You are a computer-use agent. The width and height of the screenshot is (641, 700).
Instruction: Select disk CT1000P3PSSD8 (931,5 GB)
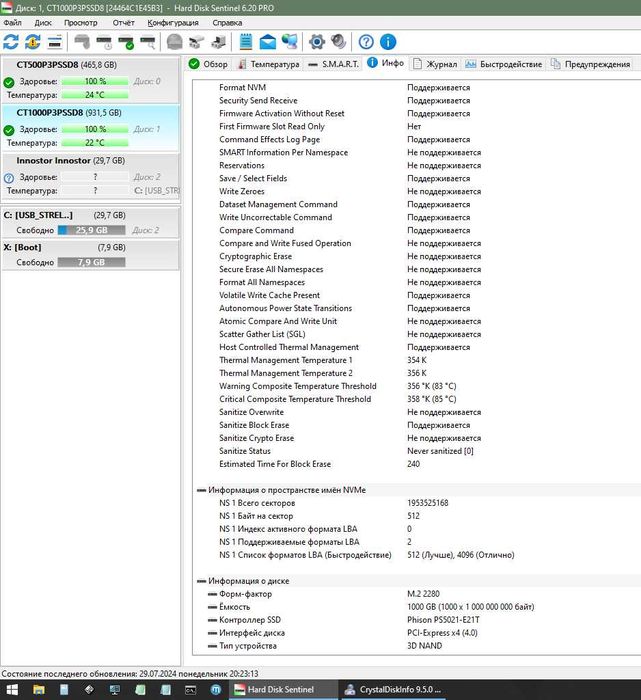[x=91, y=128]
